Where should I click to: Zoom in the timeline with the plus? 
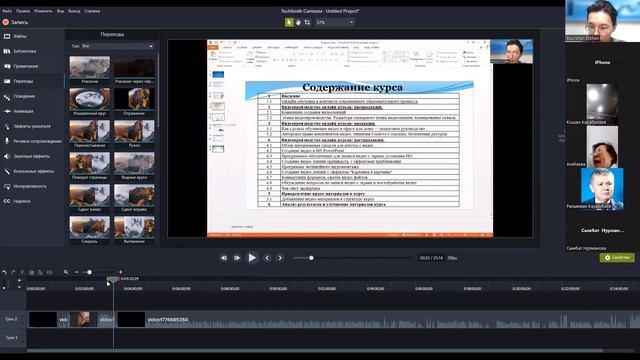120,272
